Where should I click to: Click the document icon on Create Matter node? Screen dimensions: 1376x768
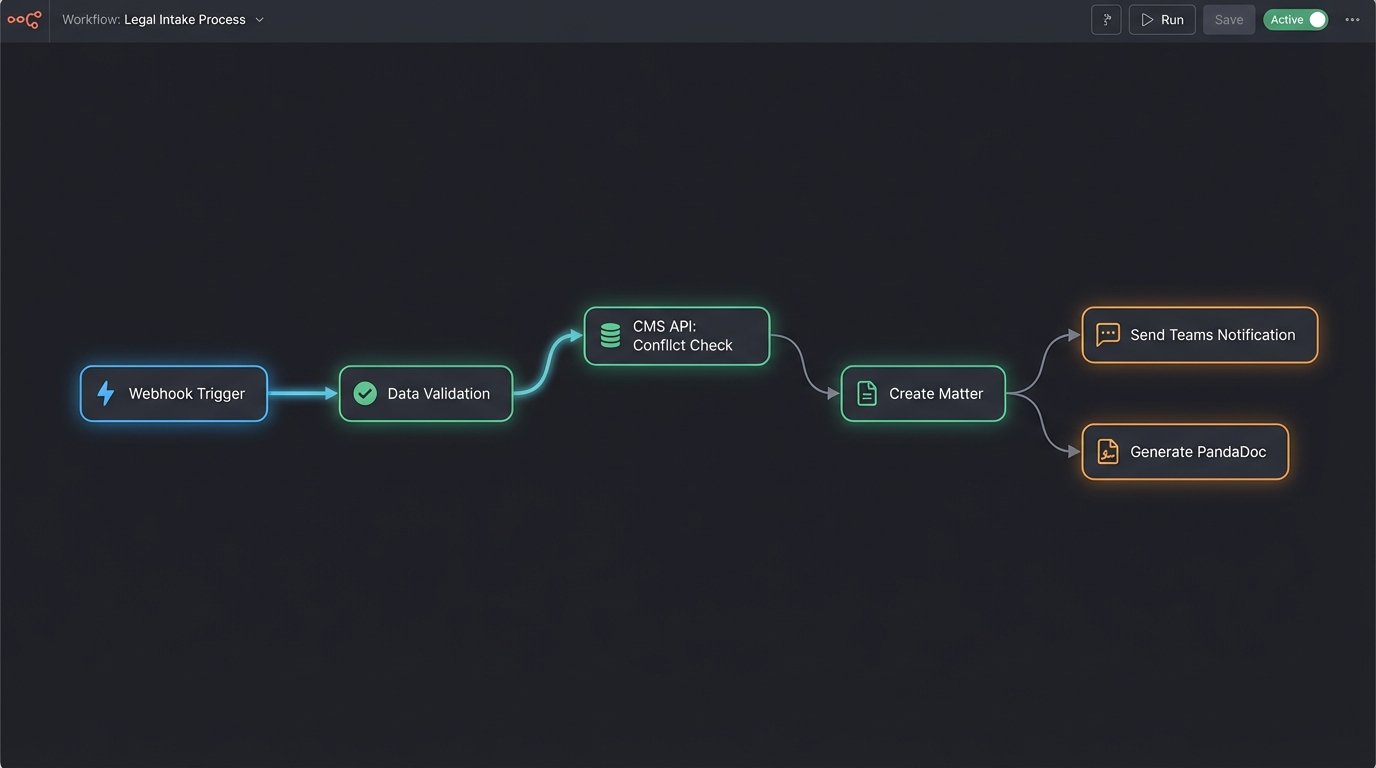tap(864, 393)
